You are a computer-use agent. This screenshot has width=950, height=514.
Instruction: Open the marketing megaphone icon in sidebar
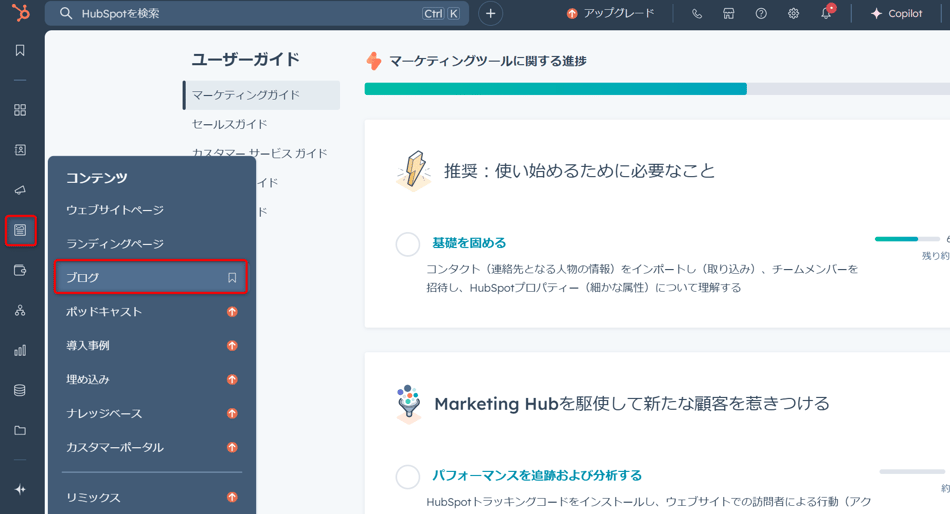pyautogui.click(x=20, y=190)
